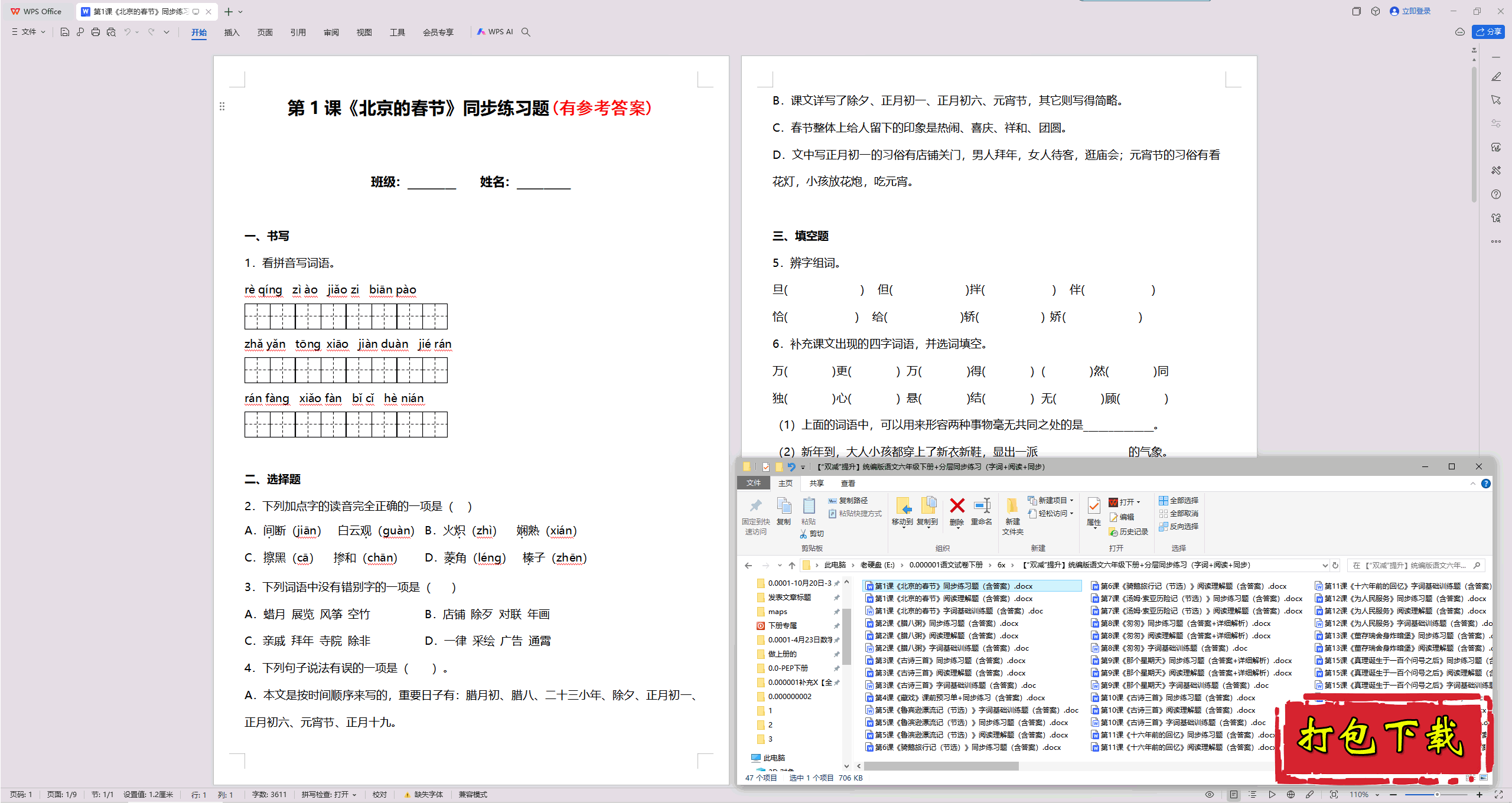Click the cloud sync icon near Share button
This screenshot has height=803, width=1512.
[1460, 32]
